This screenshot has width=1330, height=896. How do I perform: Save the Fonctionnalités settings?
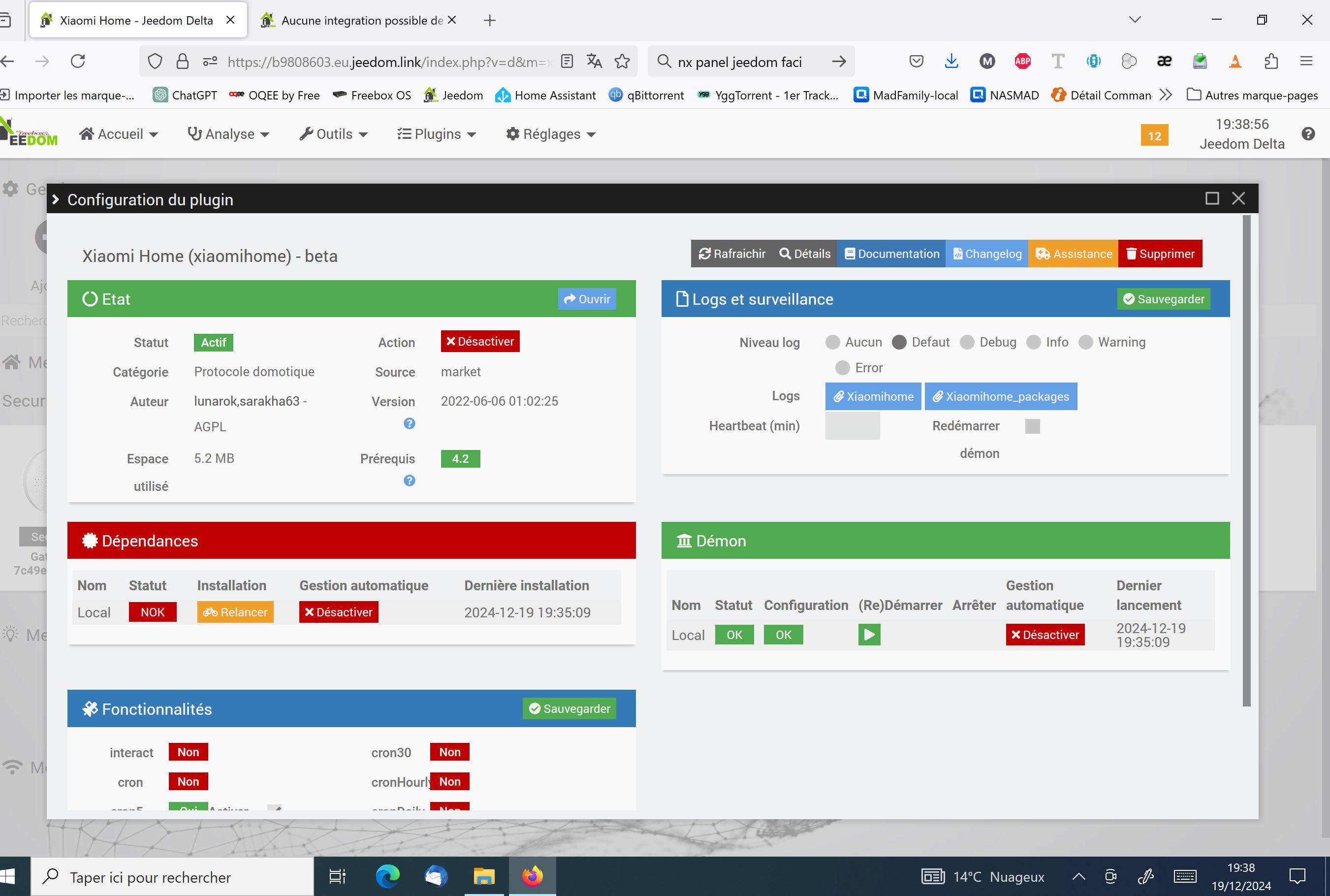[569, 708]
